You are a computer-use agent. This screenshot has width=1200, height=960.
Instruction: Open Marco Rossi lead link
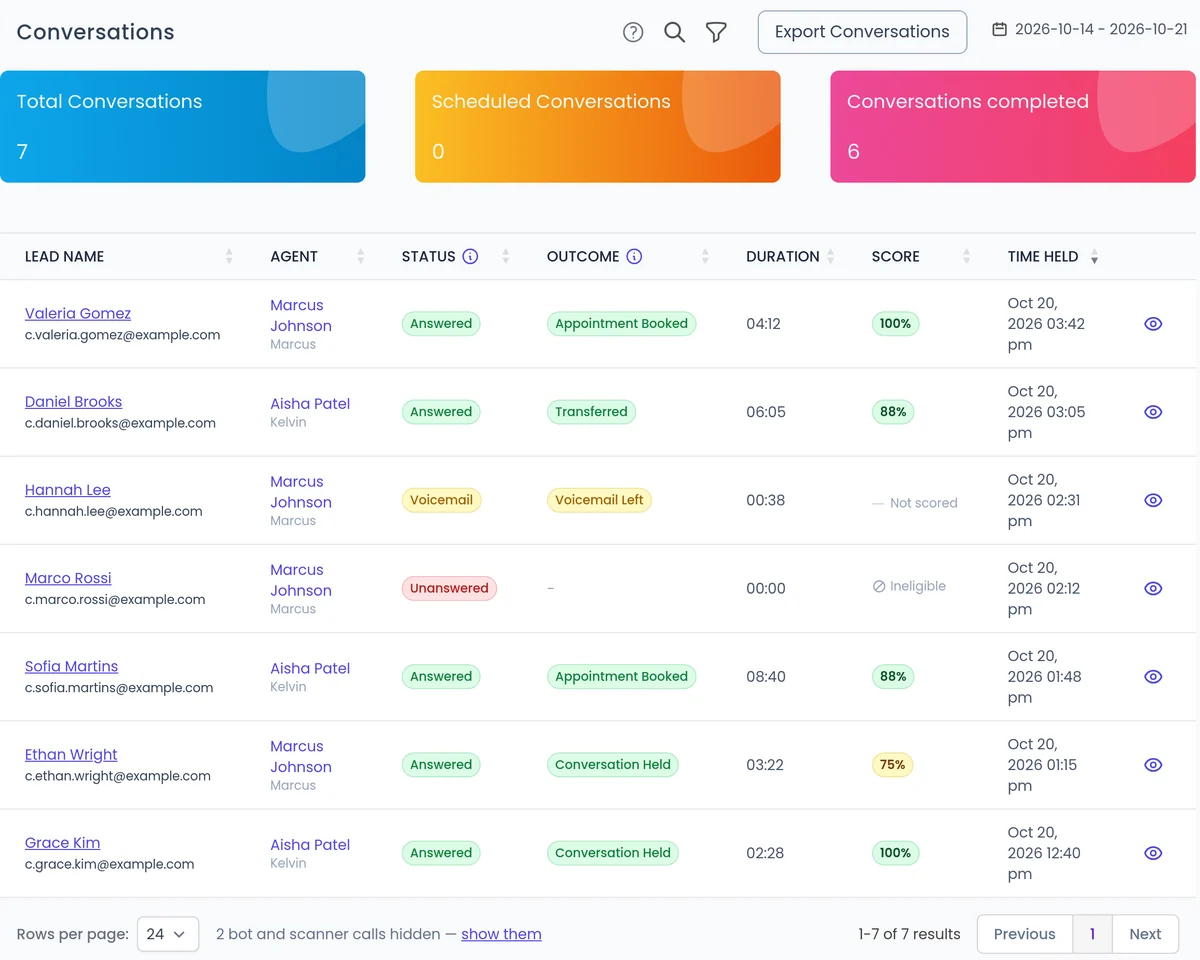pos(68,578)
